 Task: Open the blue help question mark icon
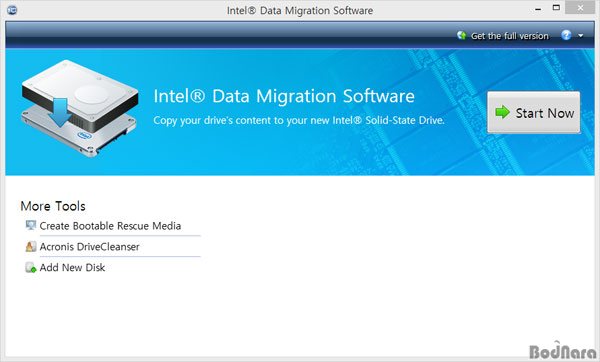coord(566,35)
